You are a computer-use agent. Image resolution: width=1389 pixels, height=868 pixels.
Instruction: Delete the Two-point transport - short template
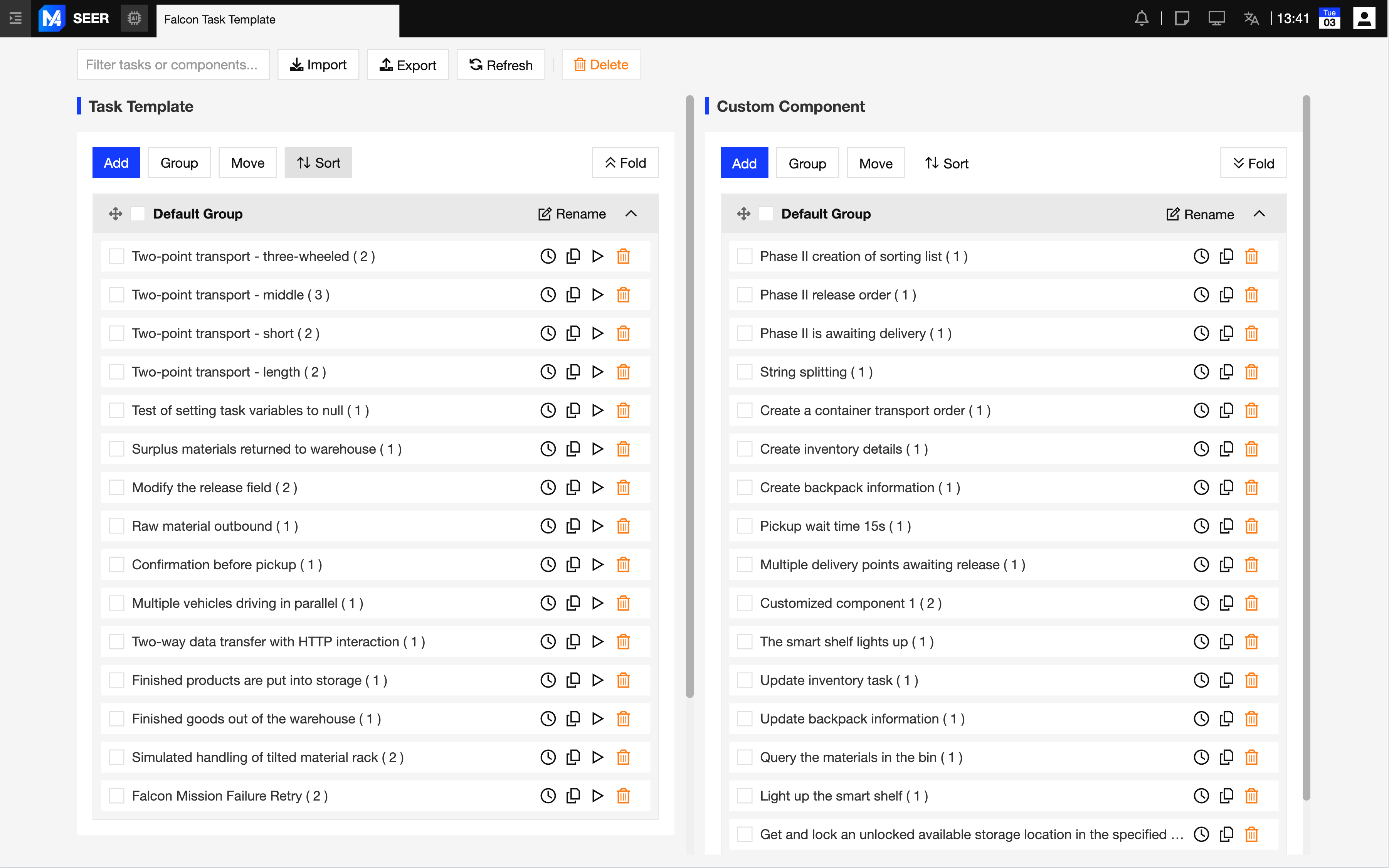coord(623,333)
